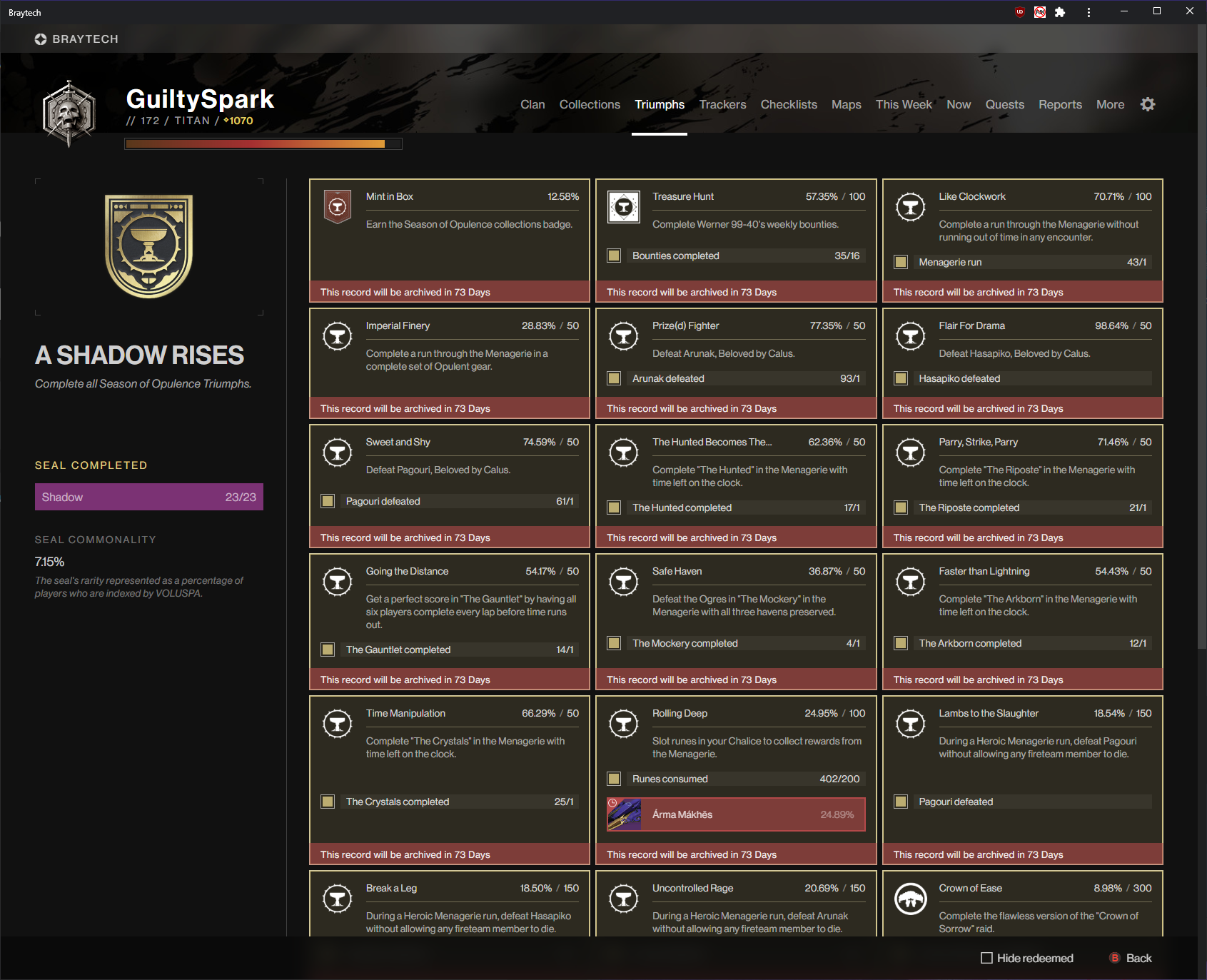Click the Safe Haven chalice icon
This screenshot has height=980, width=1207.
pos(624,582)
